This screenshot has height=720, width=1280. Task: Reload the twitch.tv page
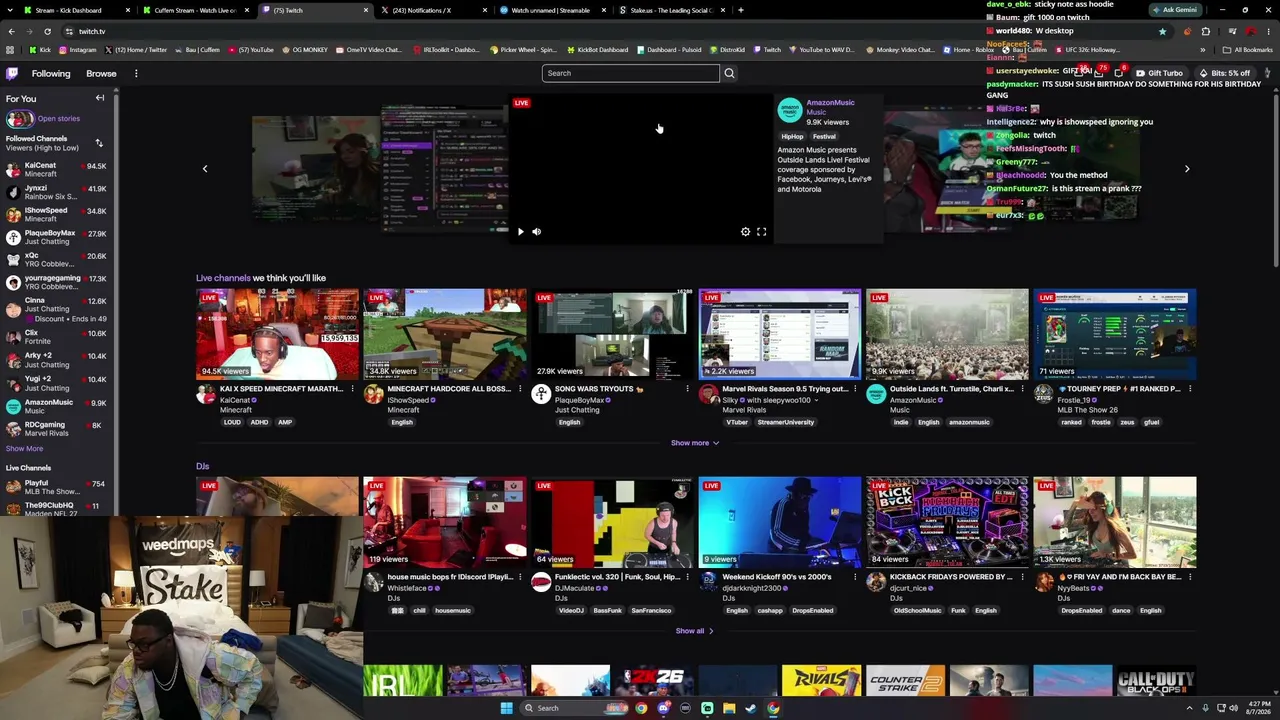(47, 31)
